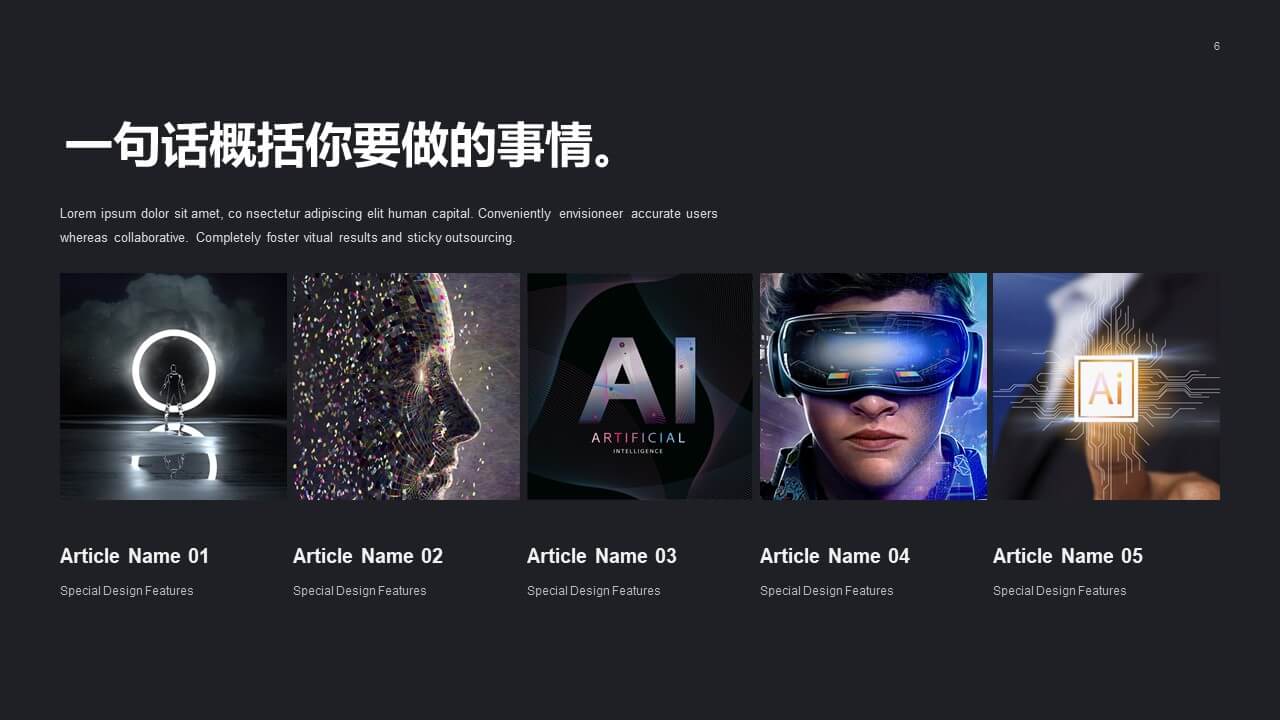This screenshot has height=720, width=1280.
Task: Click the Chinese headline title text
Action: click(340, 146)
